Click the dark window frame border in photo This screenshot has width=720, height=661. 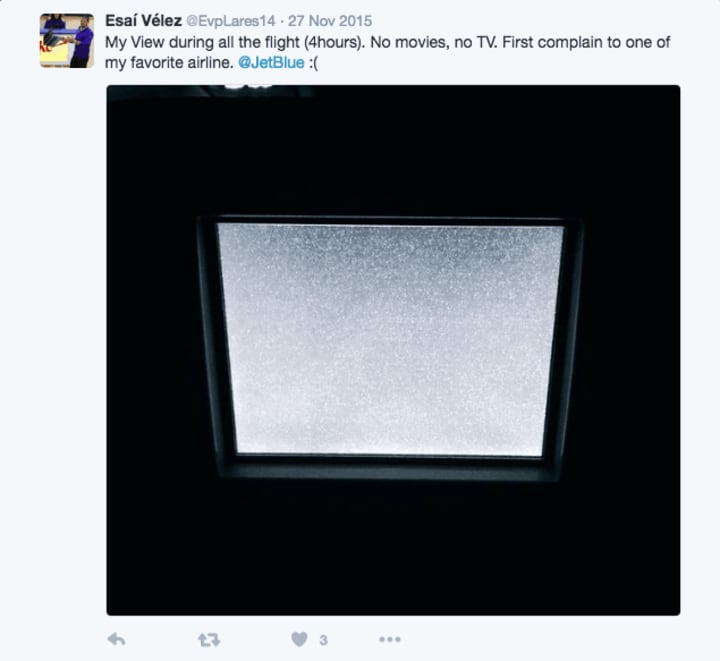click(x=389, y=466)
